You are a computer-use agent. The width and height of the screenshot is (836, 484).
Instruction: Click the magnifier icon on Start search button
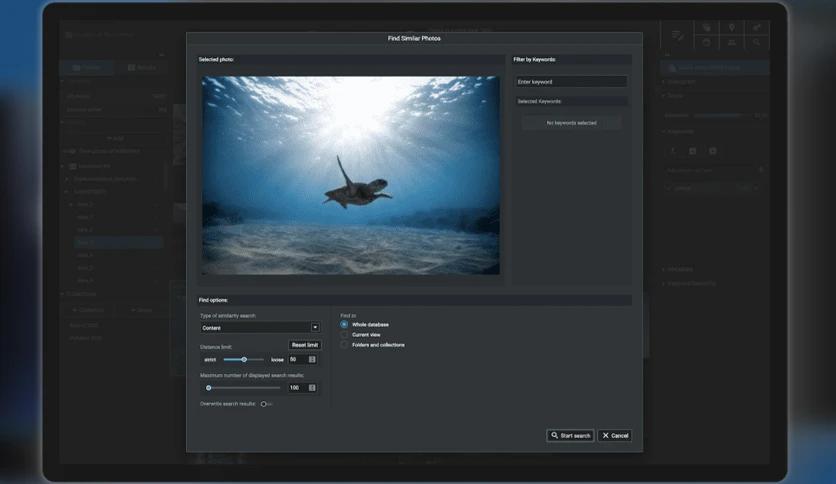coord(554,435)
